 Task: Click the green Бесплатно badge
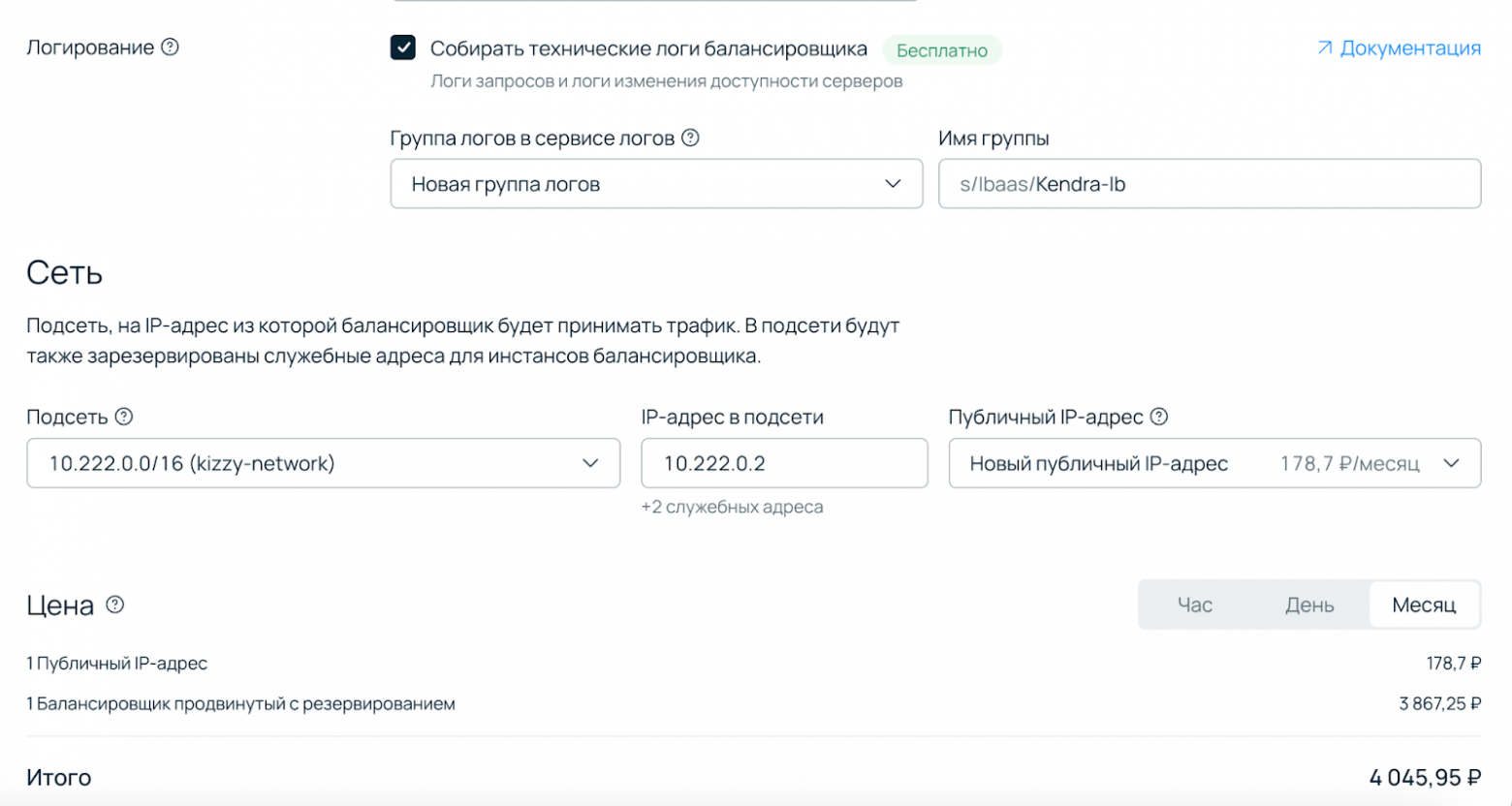click(x=941, y=48)
